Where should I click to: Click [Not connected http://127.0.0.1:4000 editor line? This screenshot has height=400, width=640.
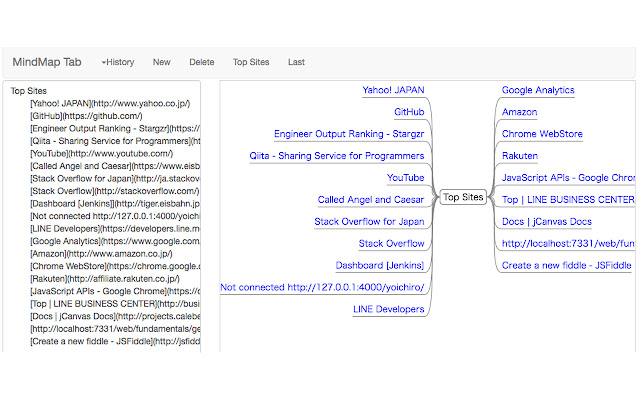[115, 216]
